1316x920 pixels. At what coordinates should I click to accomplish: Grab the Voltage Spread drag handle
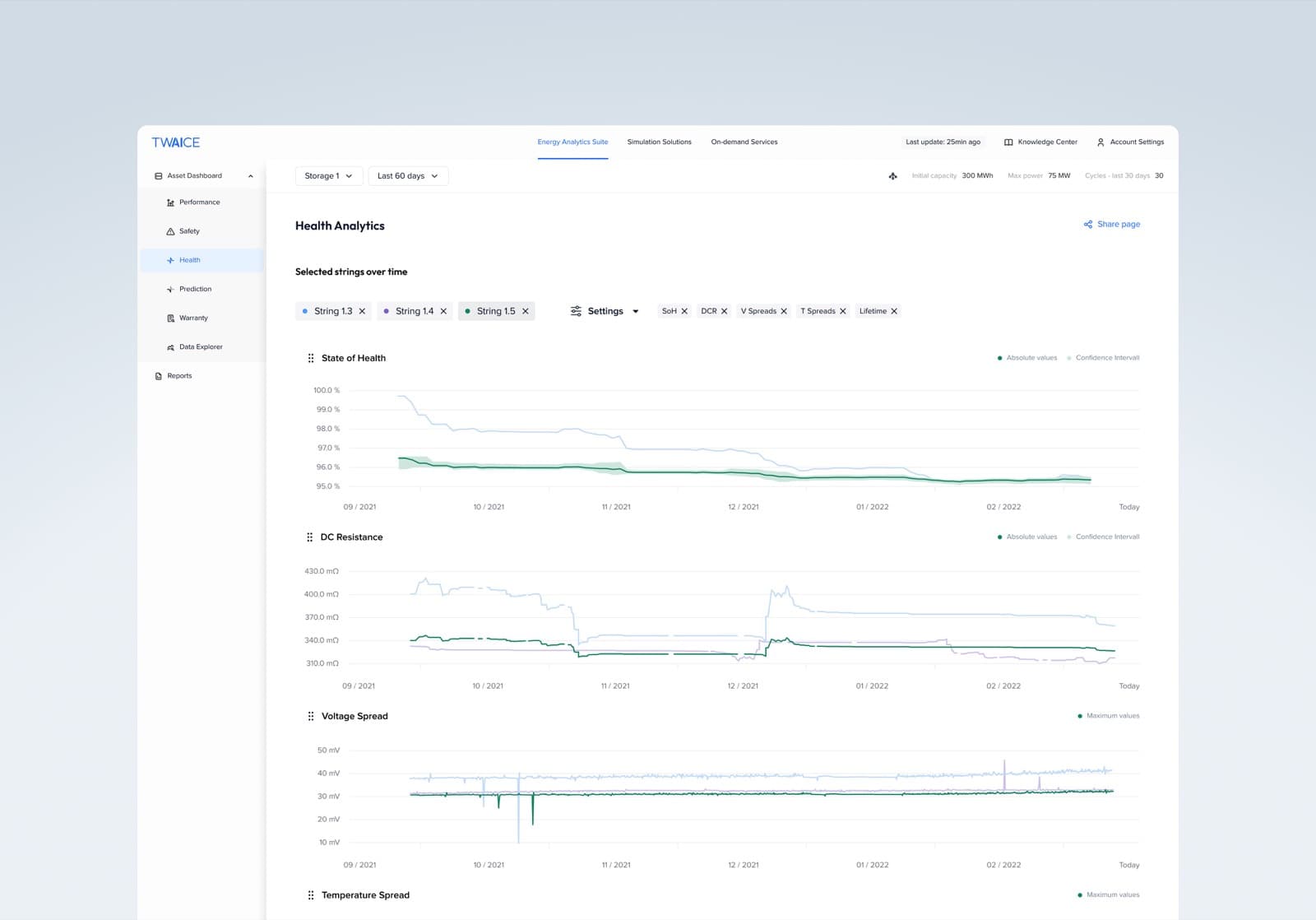click(x=310, y=716)
